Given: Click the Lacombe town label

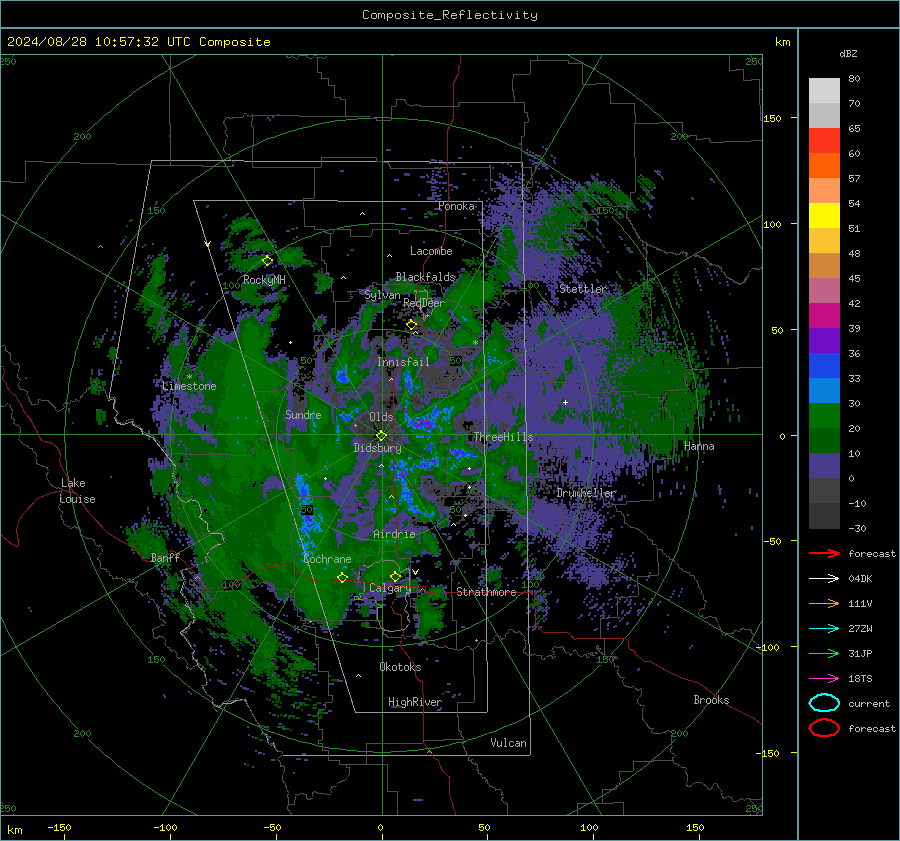Looking at the screenshot, I should (431, 251).
